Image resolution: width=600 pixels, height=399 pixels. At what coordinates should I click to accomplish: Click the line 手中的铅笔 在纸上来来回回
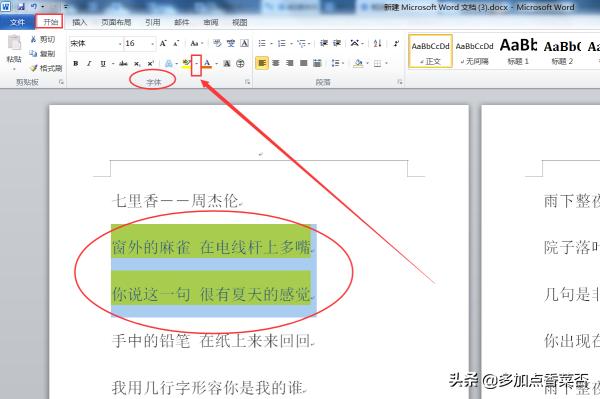click(x=212, y=341)
